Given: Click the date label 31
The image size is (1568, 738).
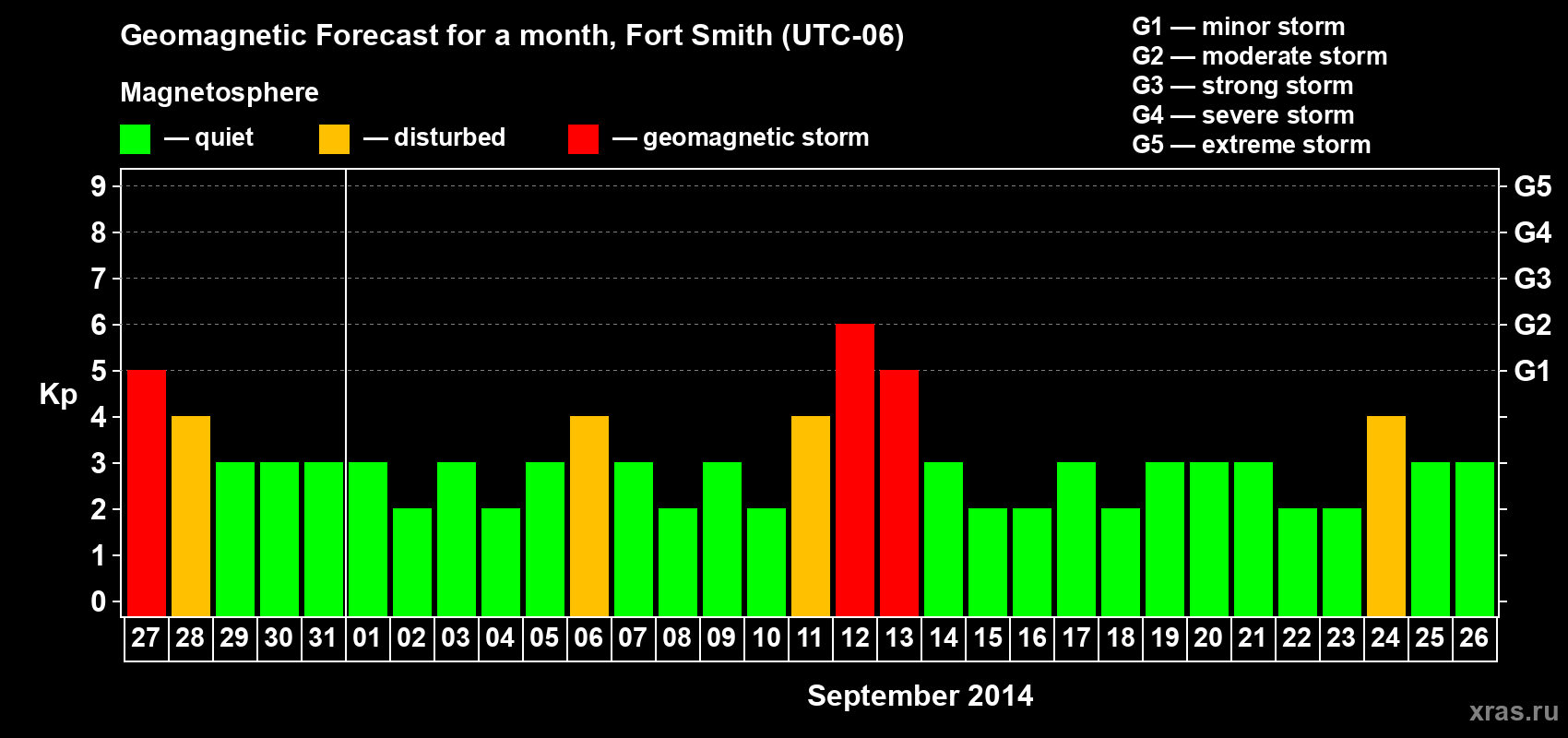Looking at the screenshot, I should (323, 637).
